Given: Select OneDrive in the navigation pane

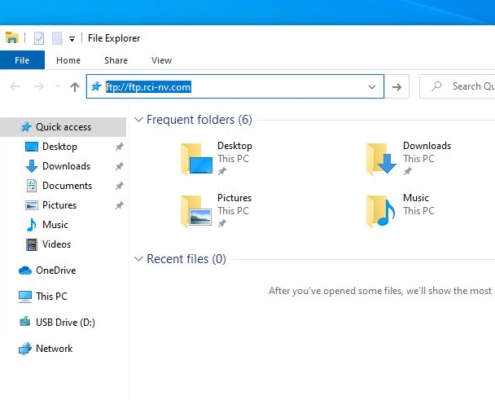Looking at the screenshot, I should click(x=47, y=270).
